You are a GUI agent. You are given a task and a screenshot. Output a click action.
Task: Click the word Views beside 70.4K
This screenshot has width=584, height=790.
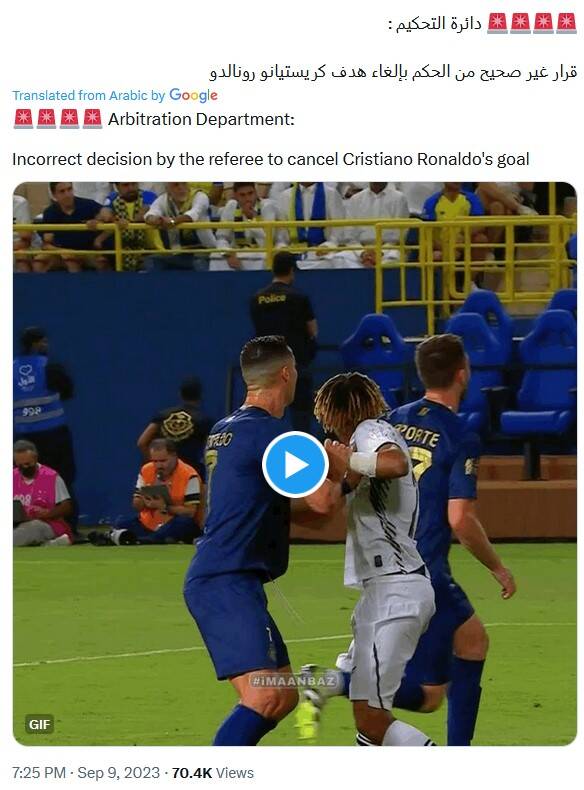click(x=234, y=772)
